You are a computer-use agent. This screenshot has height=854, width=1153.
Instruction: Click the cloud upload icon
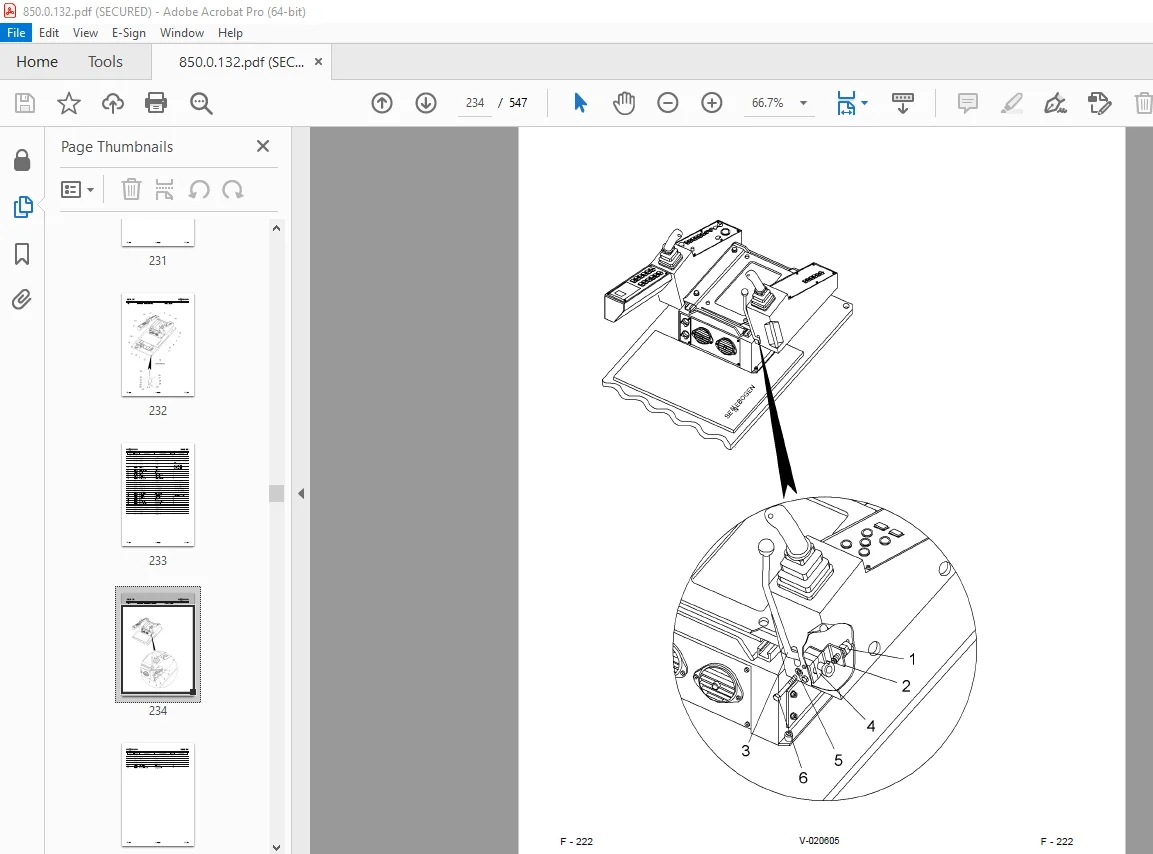click(x=113, y=103)
